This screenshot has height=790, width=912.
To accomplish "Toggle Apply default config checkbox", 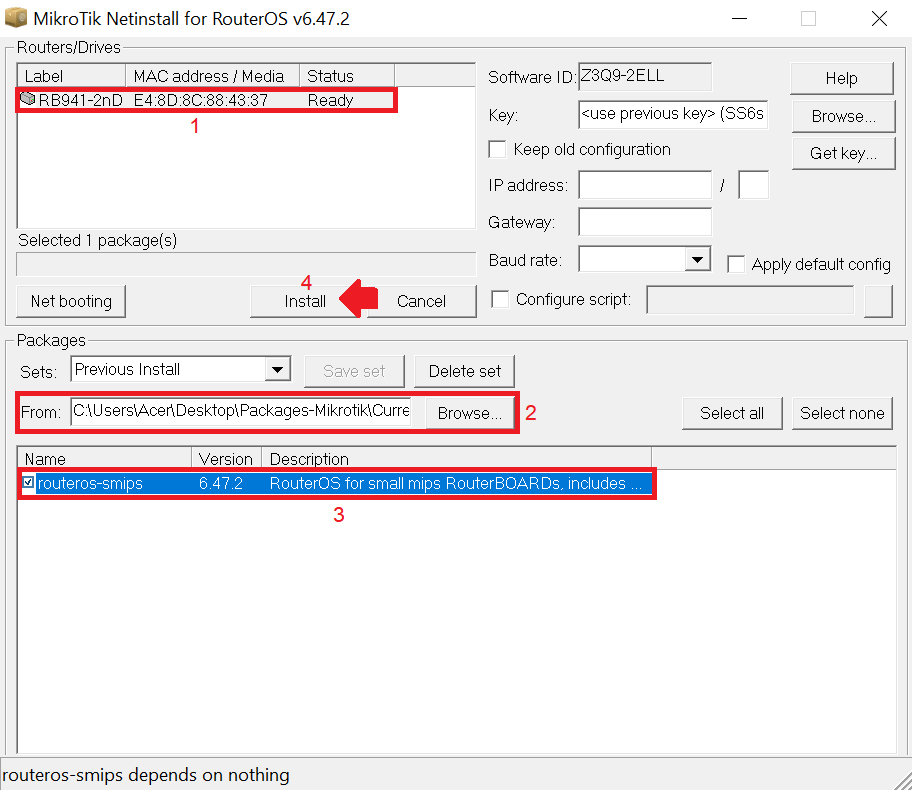I will pyautogui.click(x=736, y=264).
